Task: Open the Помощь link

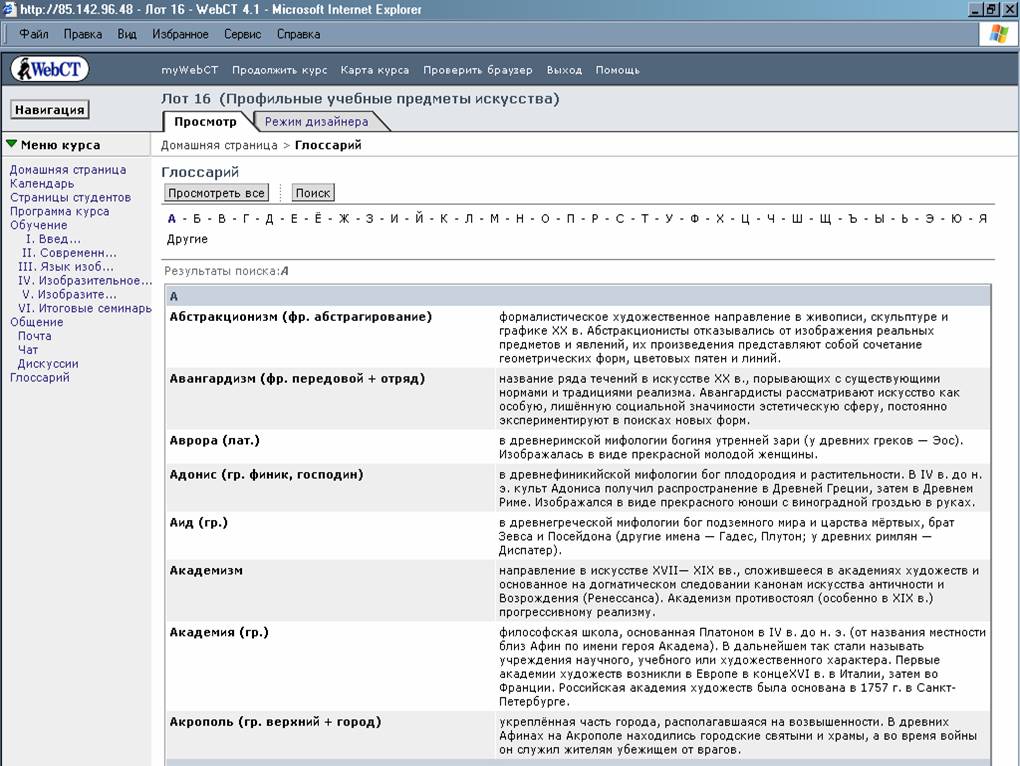Action: click(617, 70)
